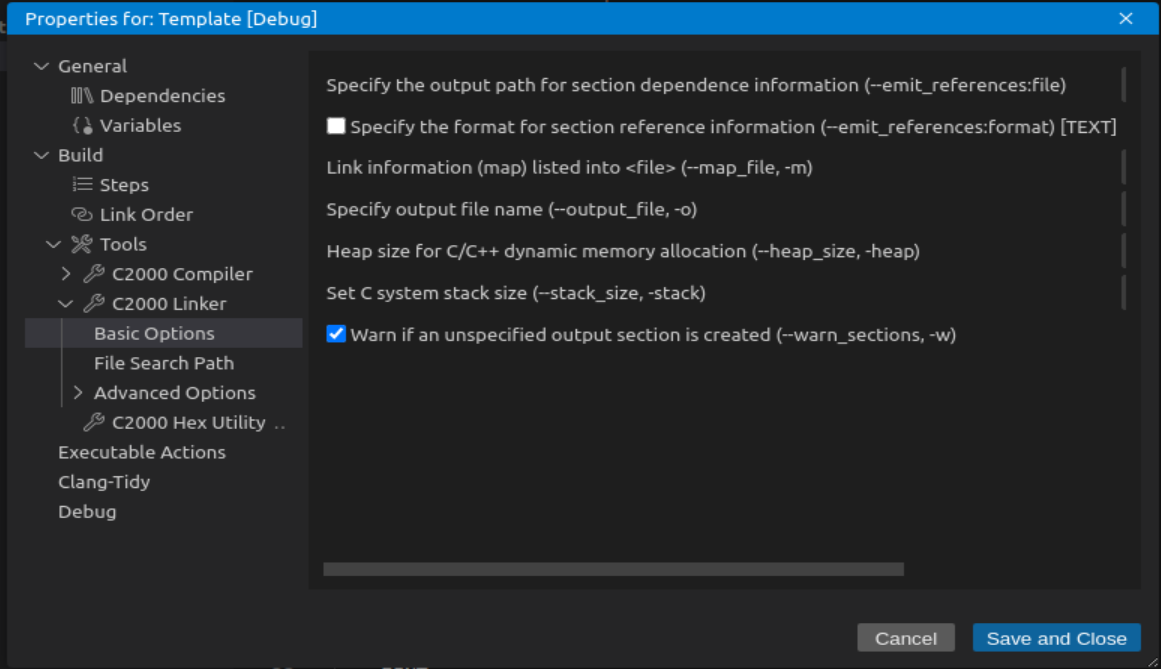Click the Build section label
Screen dimensions: 1161x669
[x=80, y=155]
